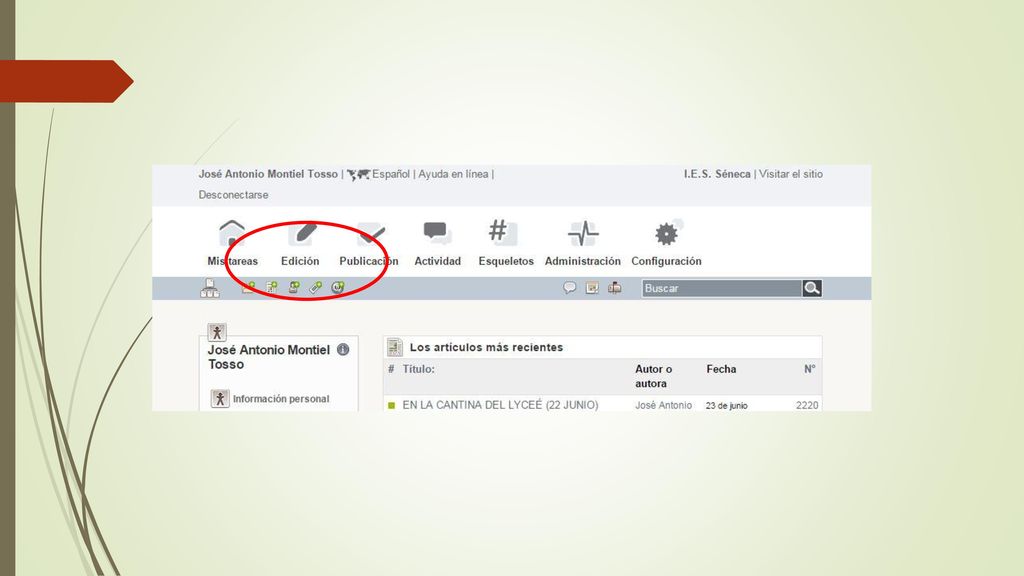Select the Esqueletos menu label
1024x576 pixels.
506,261
